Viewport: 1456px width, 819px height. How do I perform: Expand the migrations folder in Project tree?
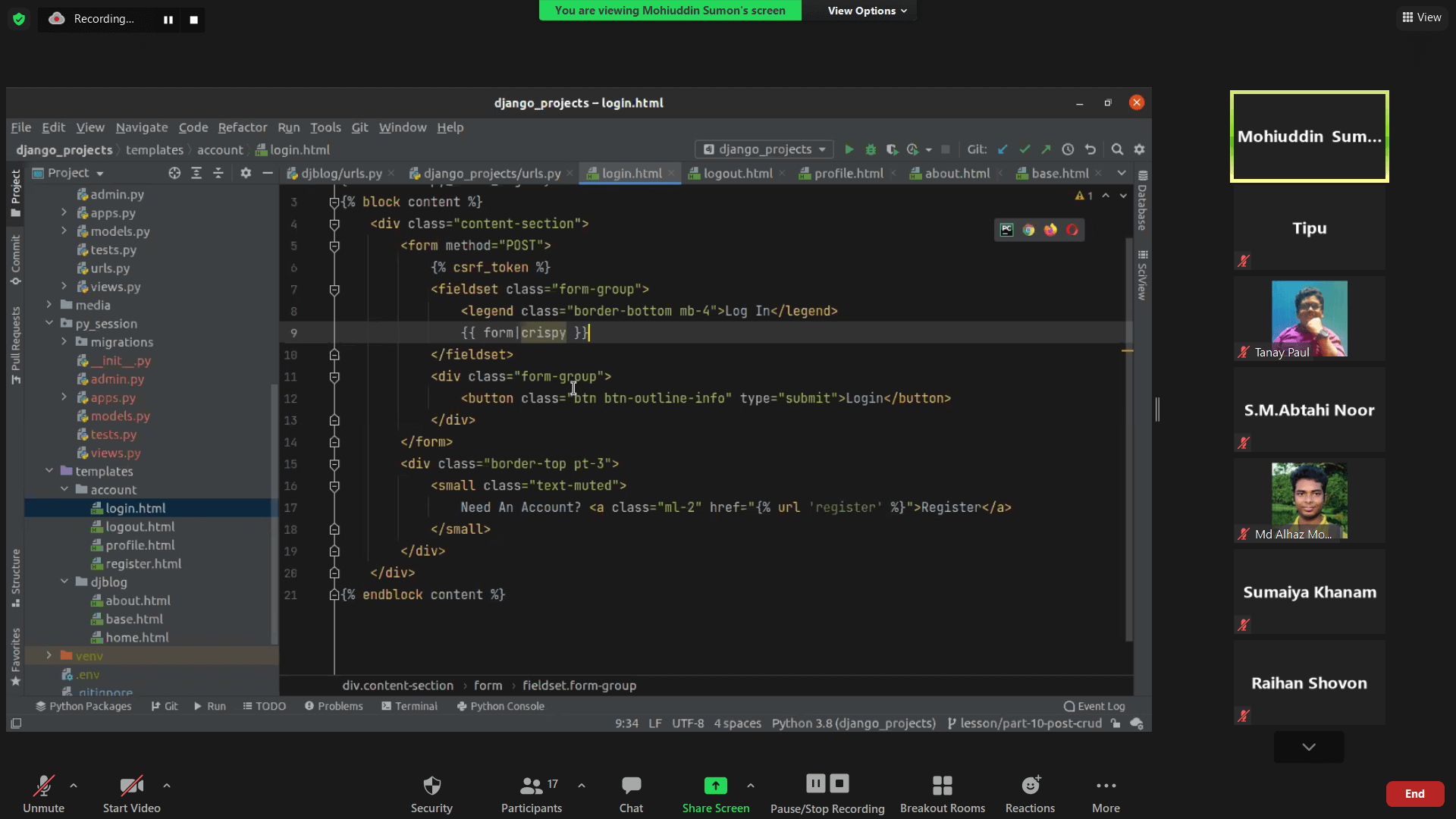65,342
